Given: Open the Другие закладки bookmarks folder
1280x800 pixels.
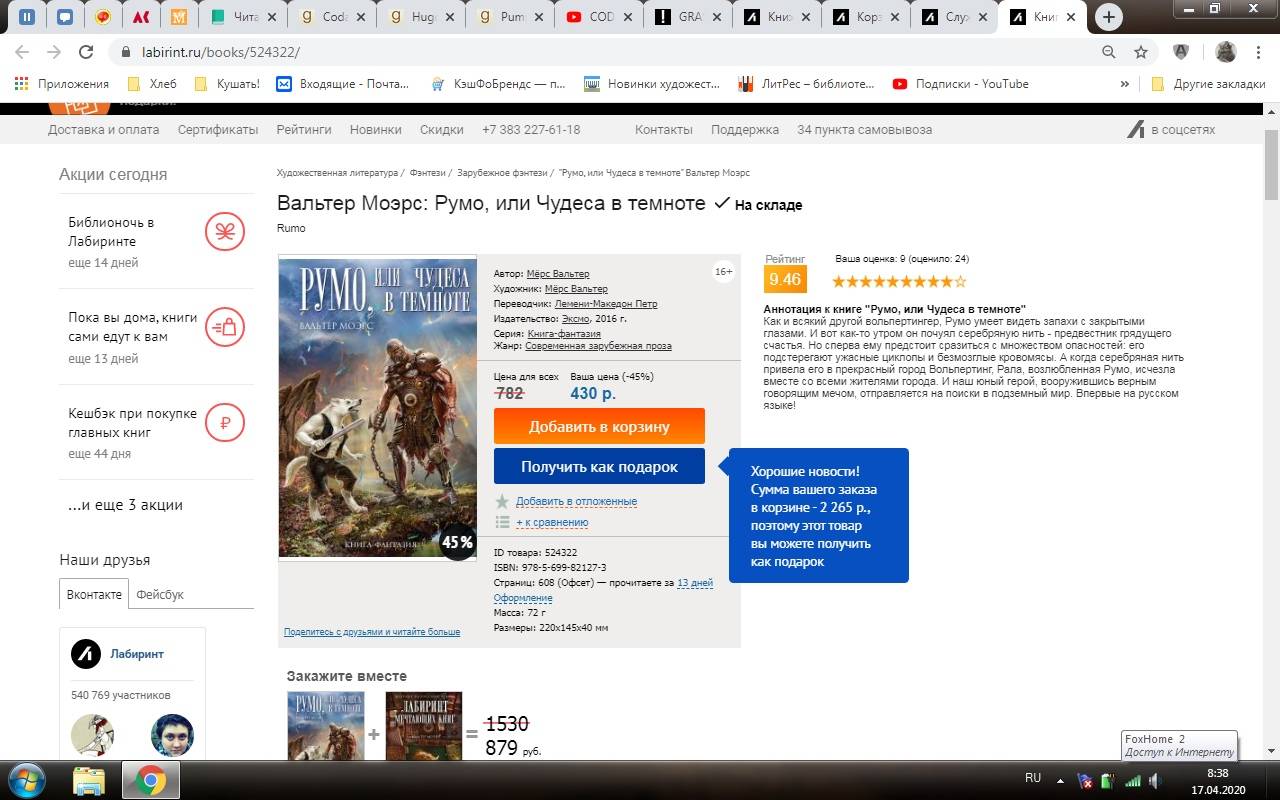Looking at the screenshot, I should (1208, 84).
